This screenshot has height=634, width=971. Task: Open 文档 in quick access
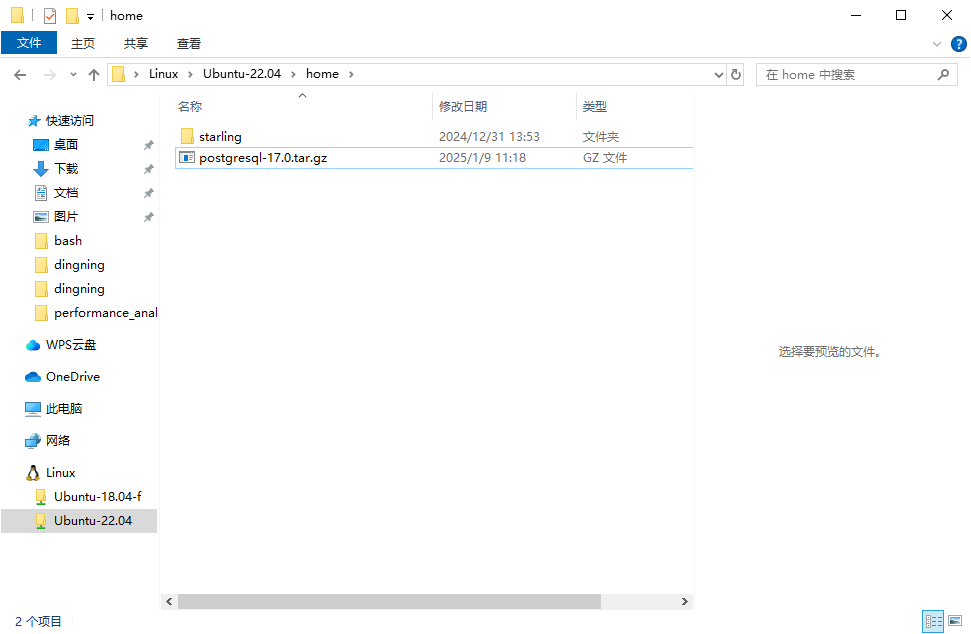pos(66,193)
